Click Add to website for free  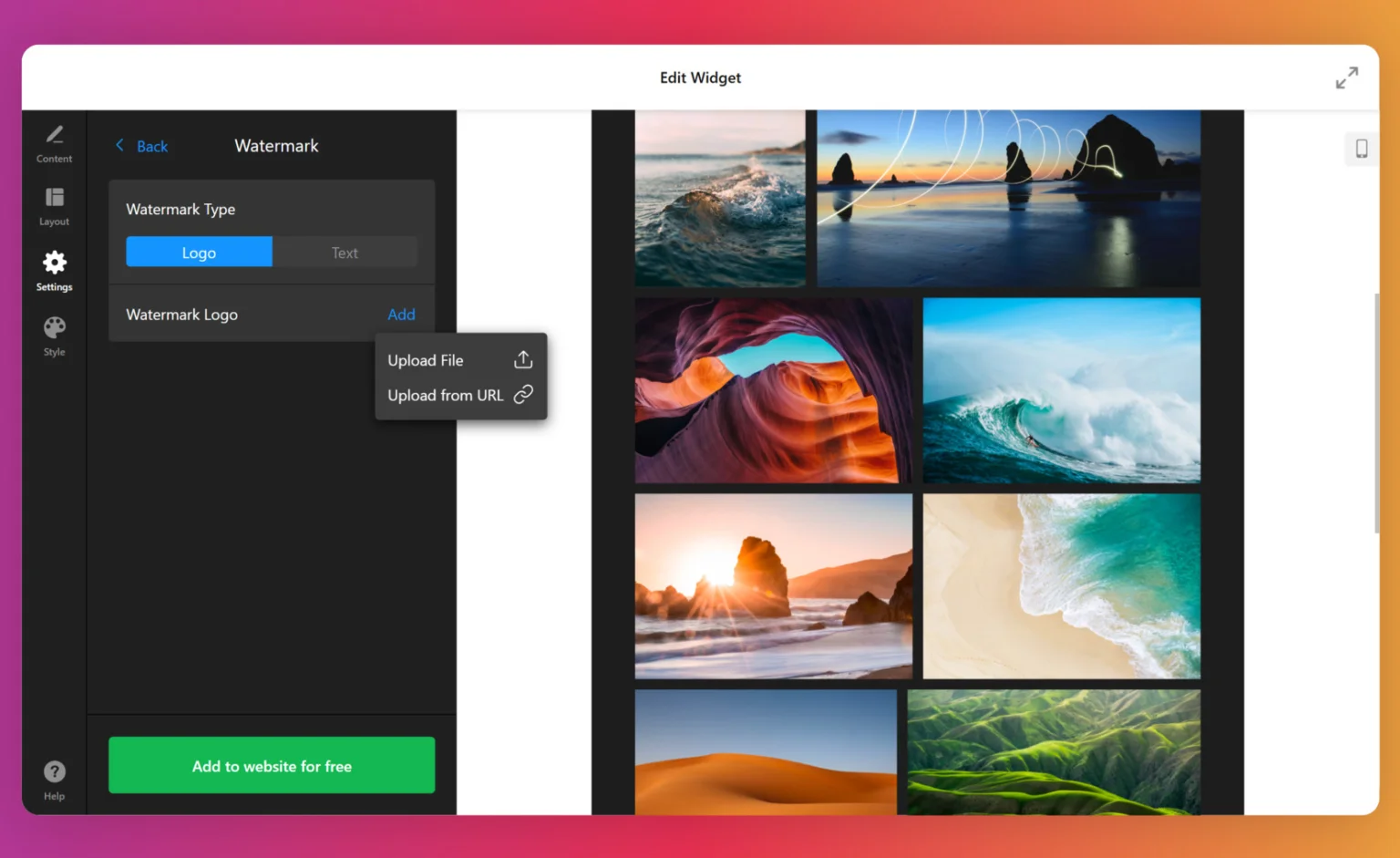click(x=271, y=765)
